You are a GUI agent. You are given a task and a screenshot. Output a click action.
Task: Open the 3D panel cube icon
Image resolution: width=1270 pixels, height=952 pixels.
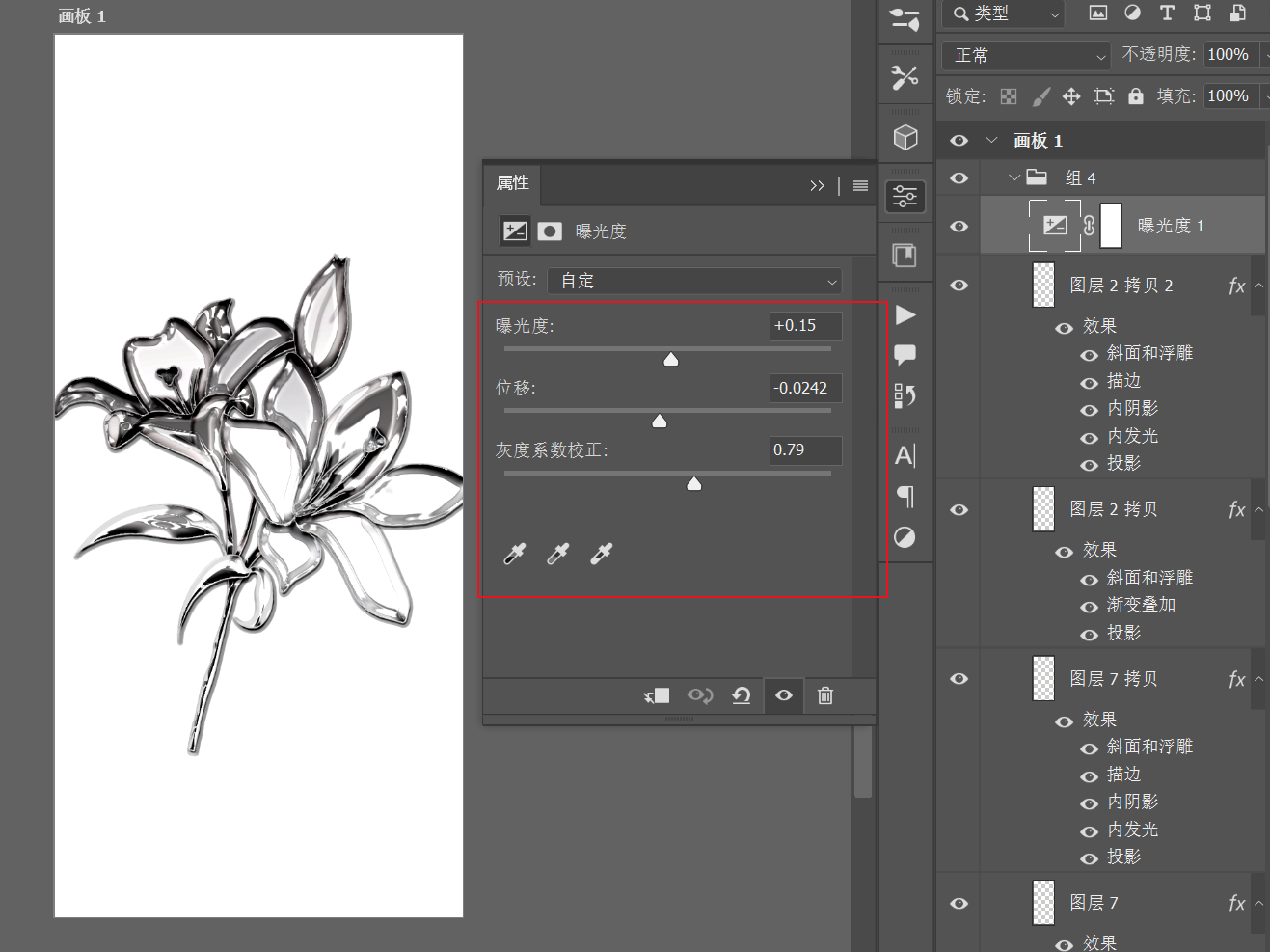905,138
